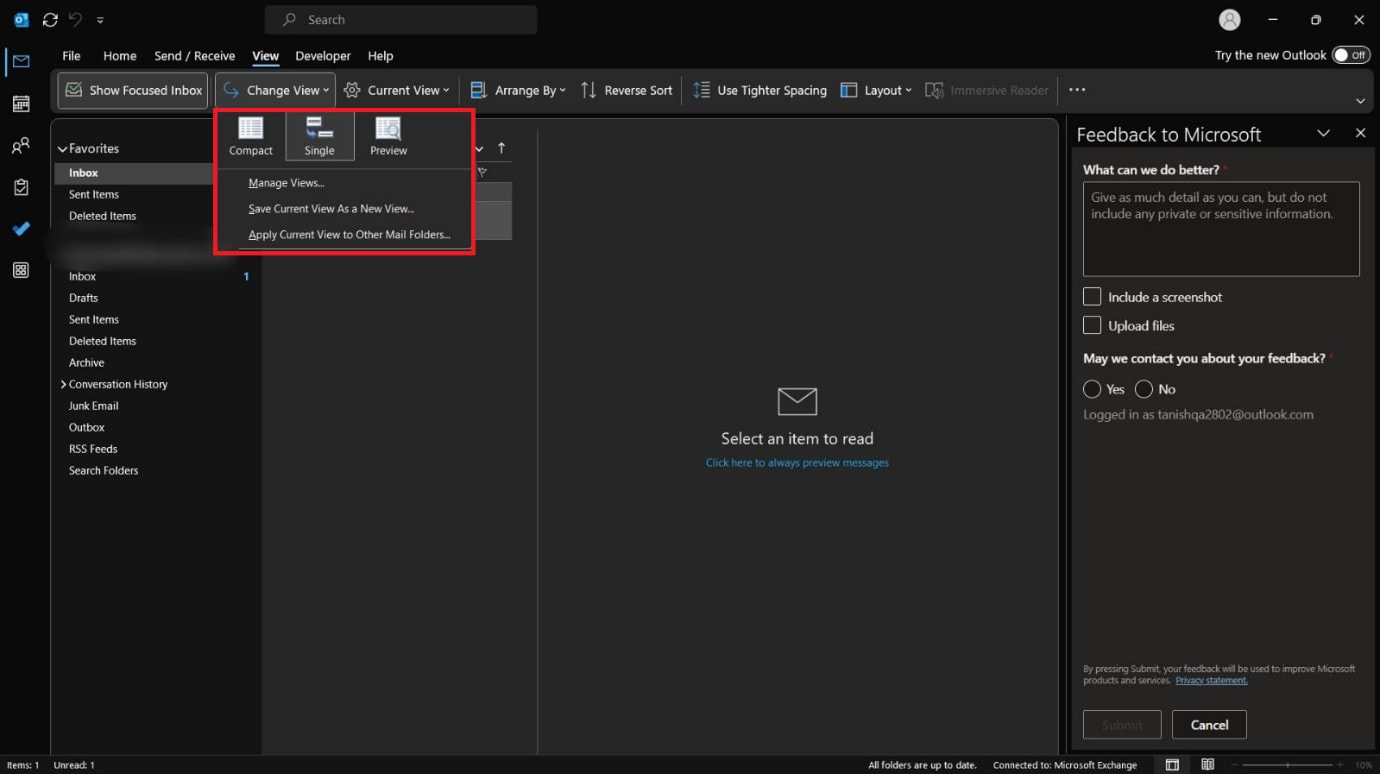Viewport: 1380px width, 774px height.
Task: Check the Upload files box
Action: point(1092,325)
